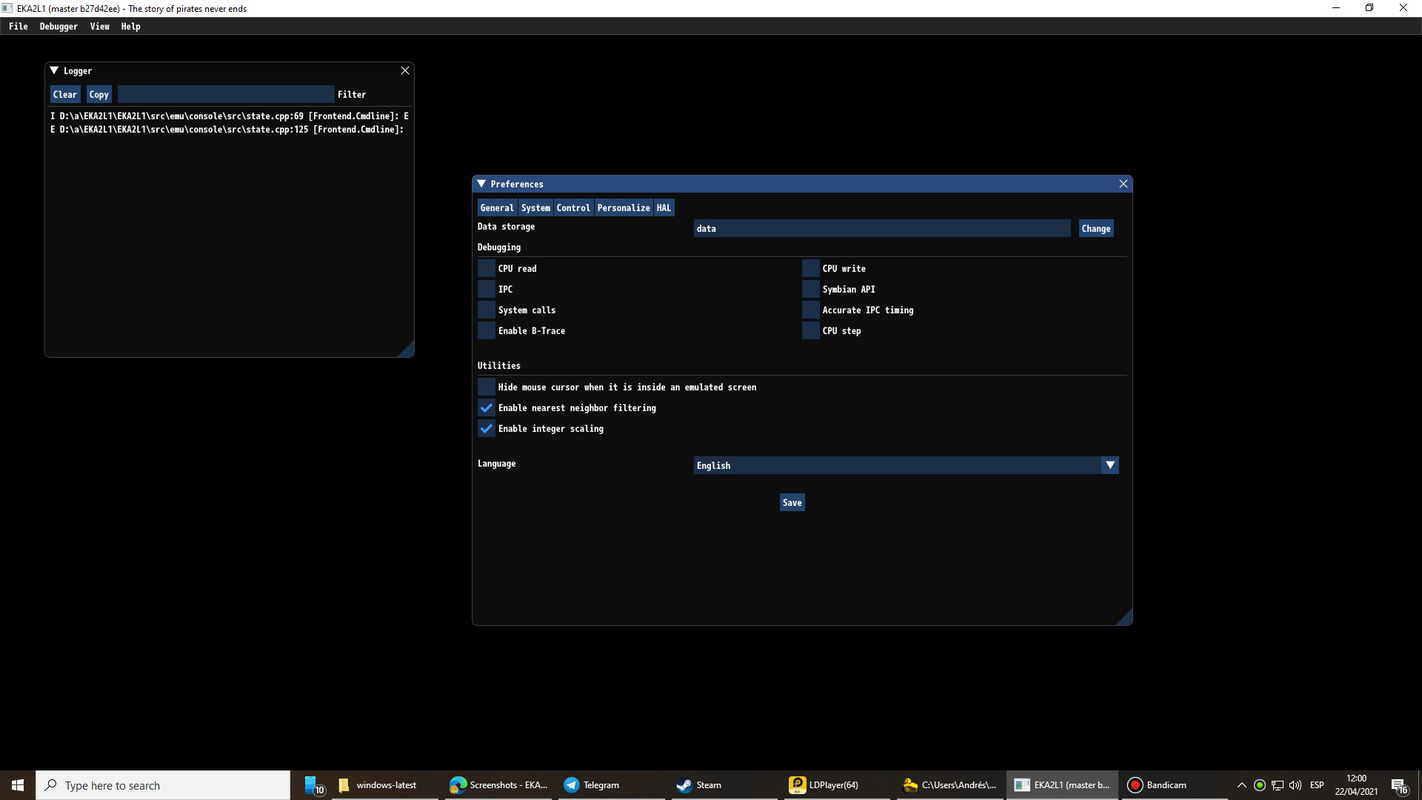Switch to the System tab in Preferences

pos(536,208)
